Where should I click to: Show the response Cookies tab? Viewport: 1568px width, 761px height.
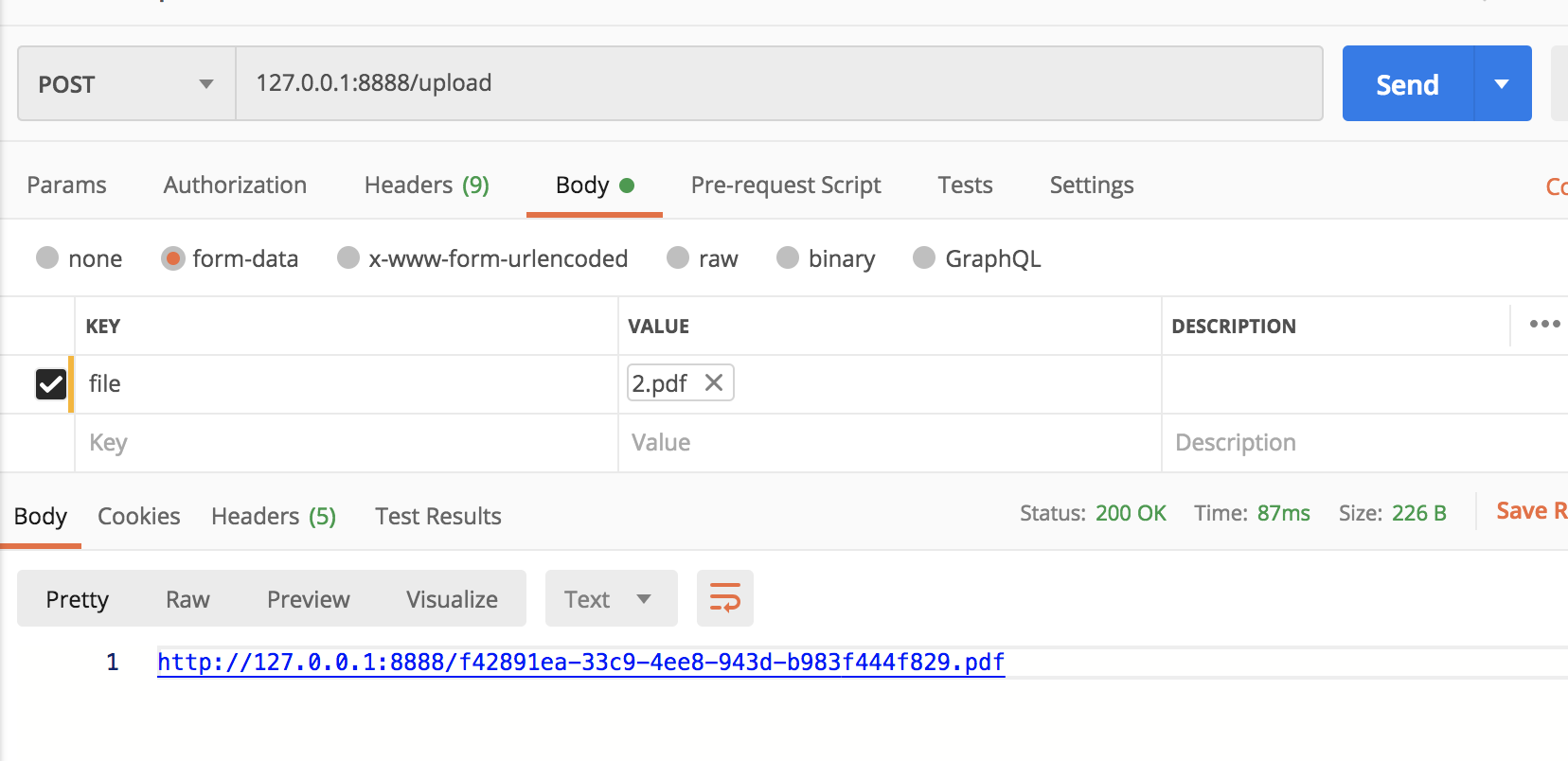138,516
